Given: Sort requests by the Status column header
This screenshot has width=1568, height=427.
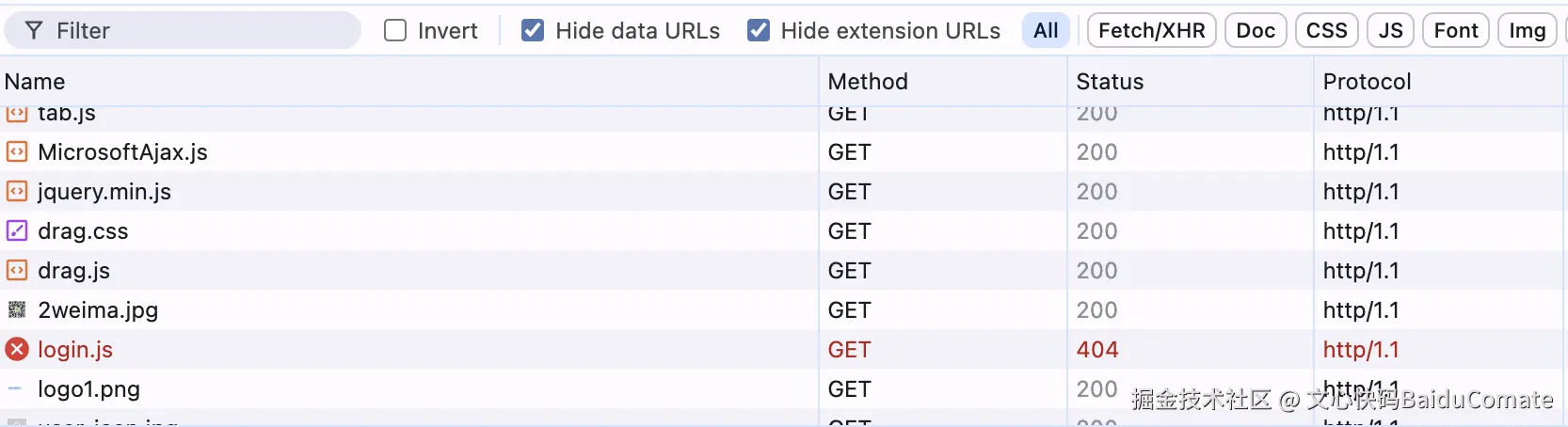Looking at the screenshot, I should tap(1110, 82).
